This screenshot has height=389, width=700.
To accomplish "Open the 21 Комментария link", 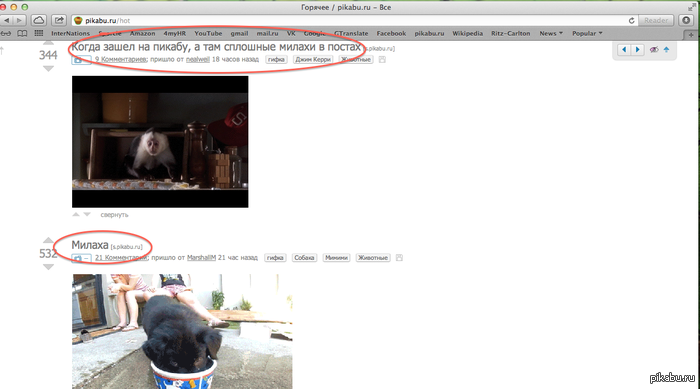I will pyautogui.click(x=121, y=258).
